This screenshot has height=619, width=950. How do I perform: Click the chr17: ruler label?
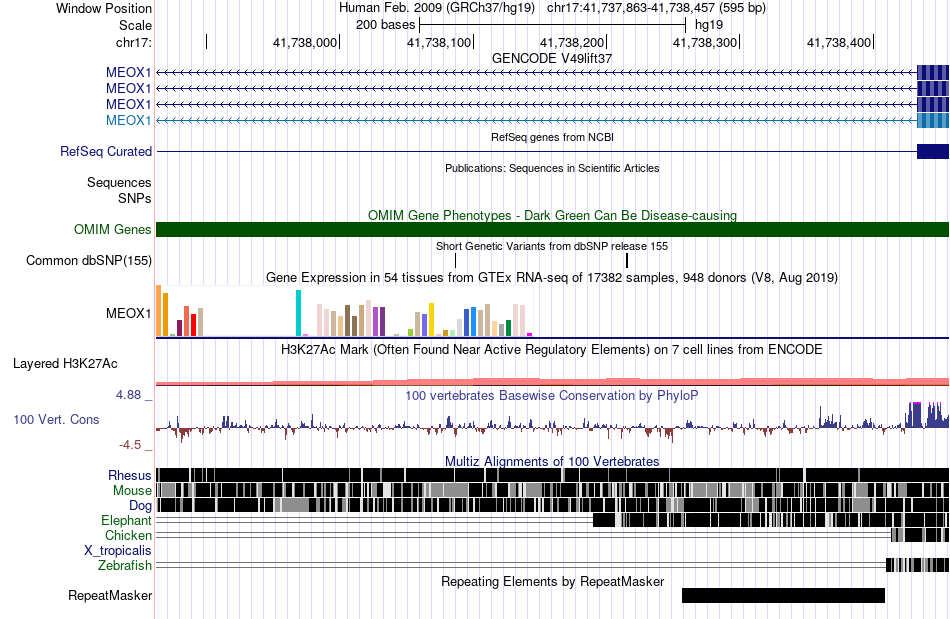pos(133,42)
